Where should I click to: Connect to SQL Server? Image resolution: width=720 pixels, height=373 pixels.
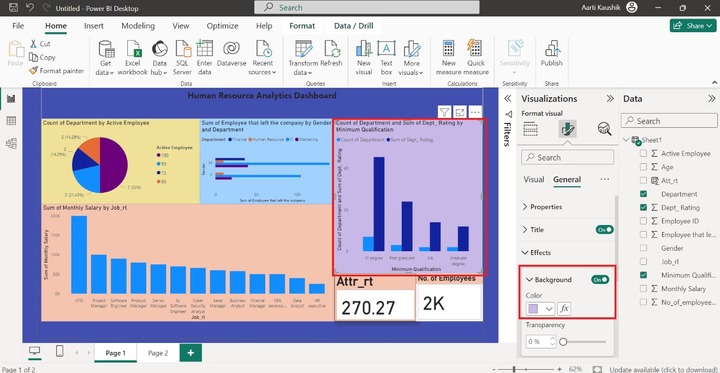click(x=182, y=58)
